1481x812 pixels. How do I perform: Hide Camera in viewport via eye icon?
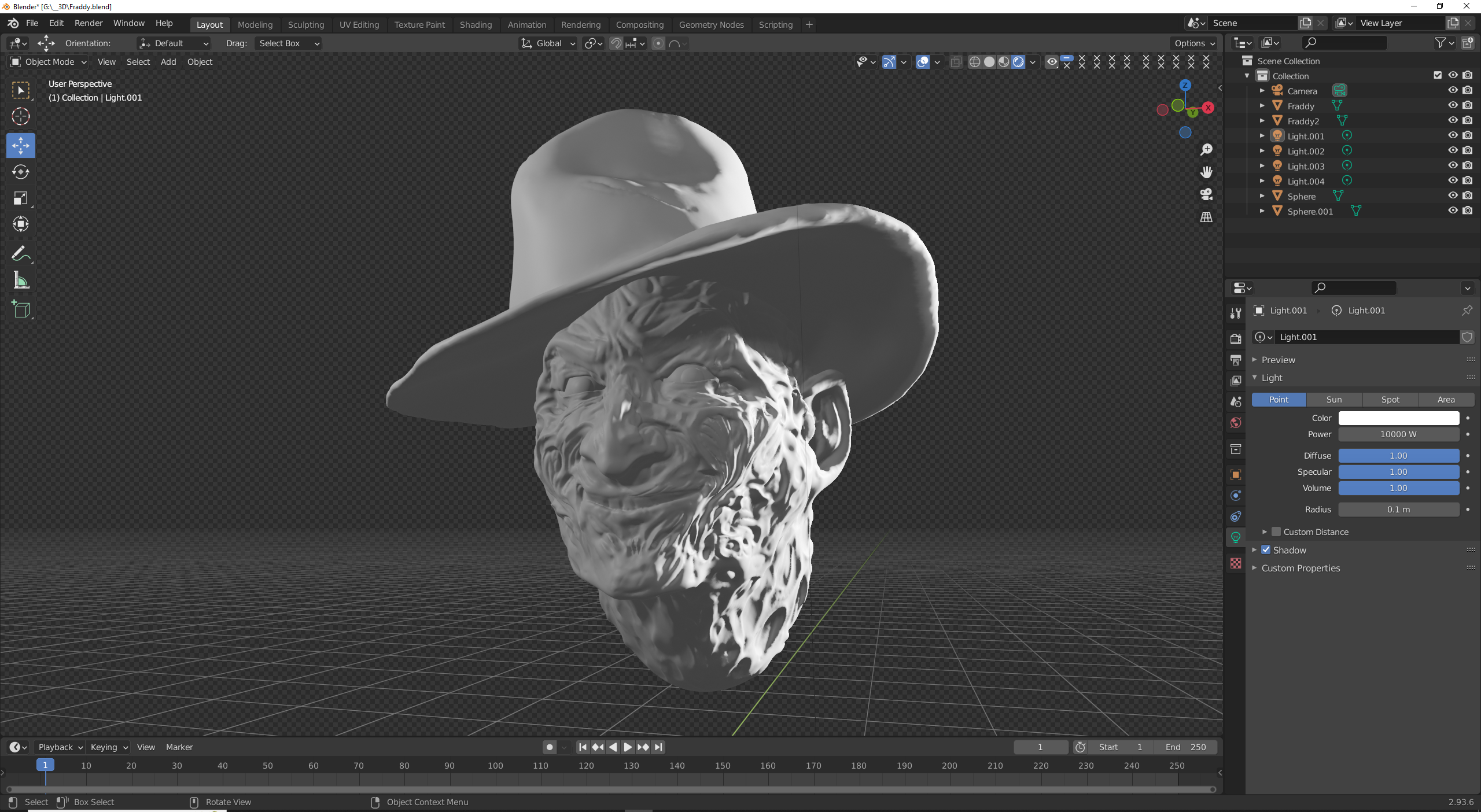(x=1453, y=90)
